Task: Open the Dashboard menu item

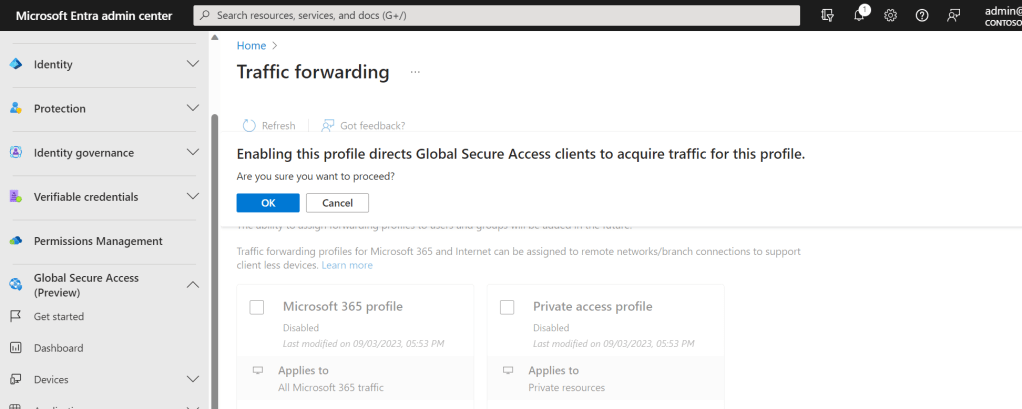Action: point(58,348)
